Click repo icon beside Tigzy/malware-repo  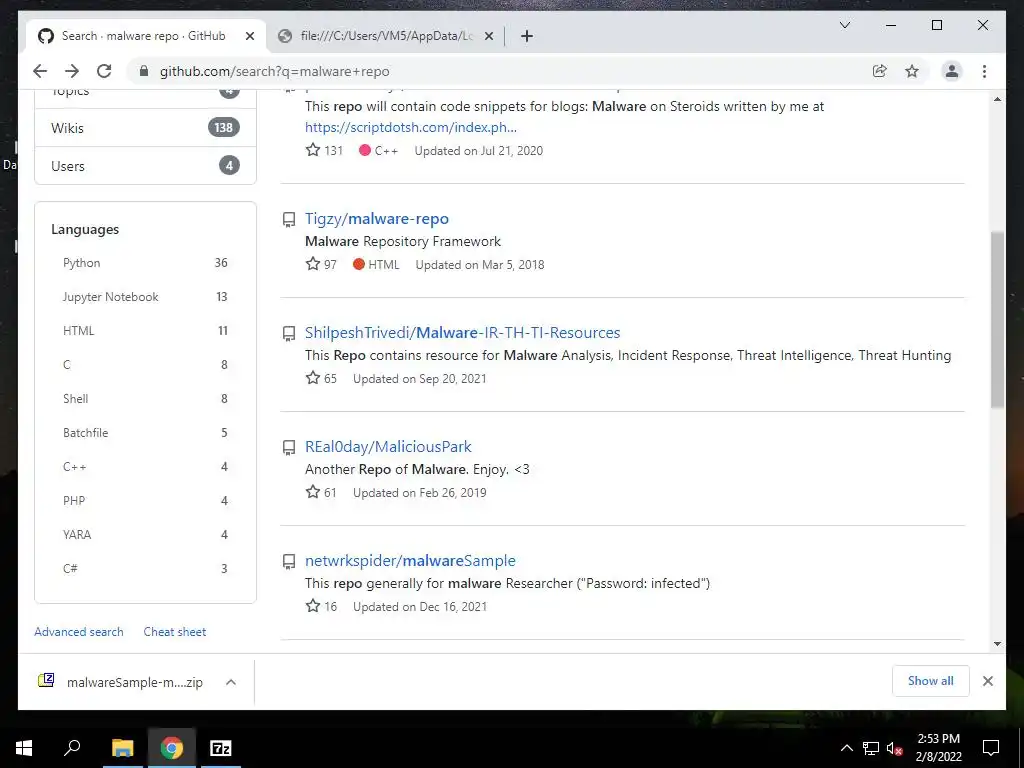click(289, 219)
